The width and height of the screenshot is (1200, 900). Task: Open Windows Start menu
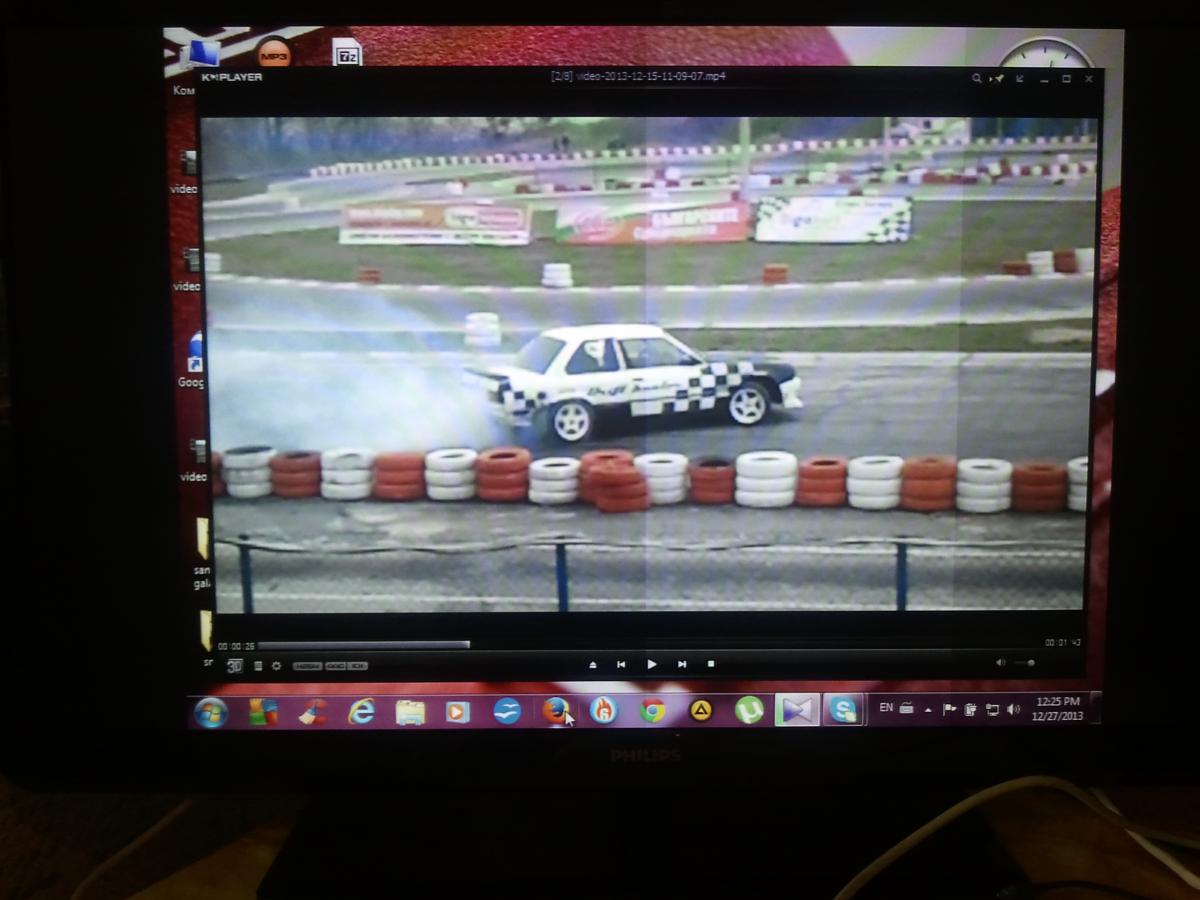(211, 711)
